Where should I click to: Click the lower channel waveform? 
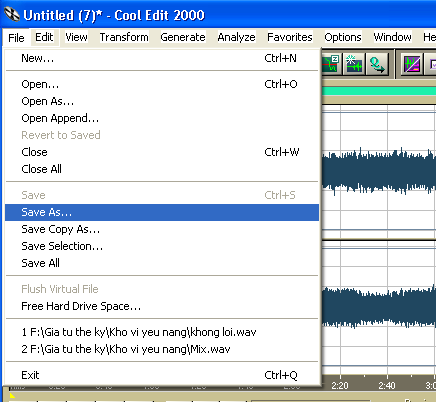point(379,307)
